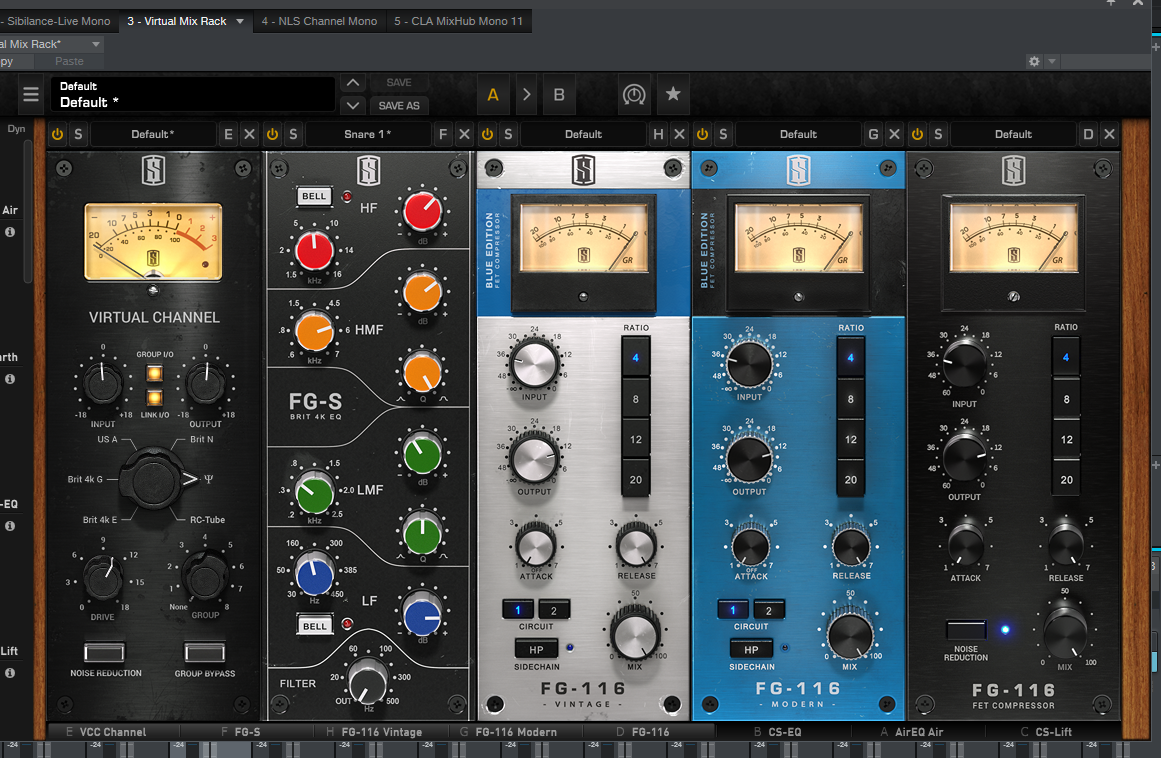Click the DRIVE knob on Virtual Channel
The width and height of the screenshot is (1161, 758).
tap(103, 577)
